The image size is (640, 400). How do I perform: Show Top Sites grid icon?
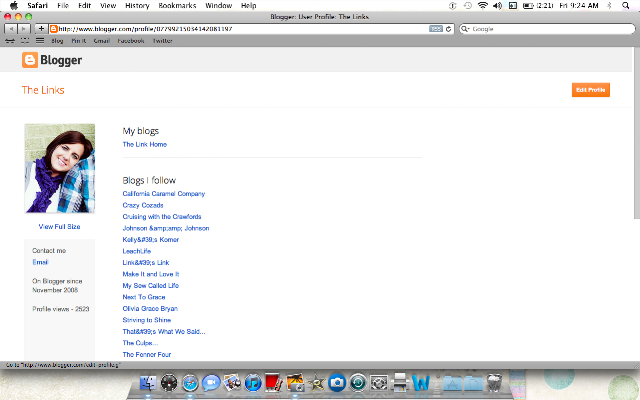point(25,41)
